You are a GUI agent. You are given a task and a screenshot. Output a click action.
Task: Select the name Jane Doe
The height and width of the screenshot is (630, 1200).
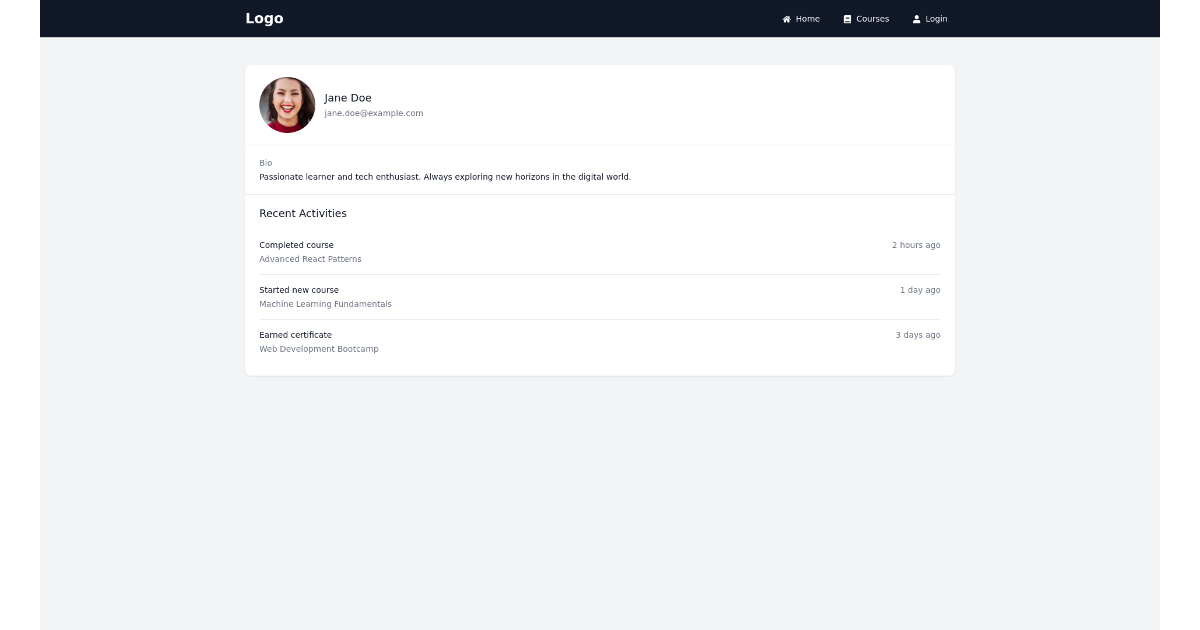(x=348, y=97)
